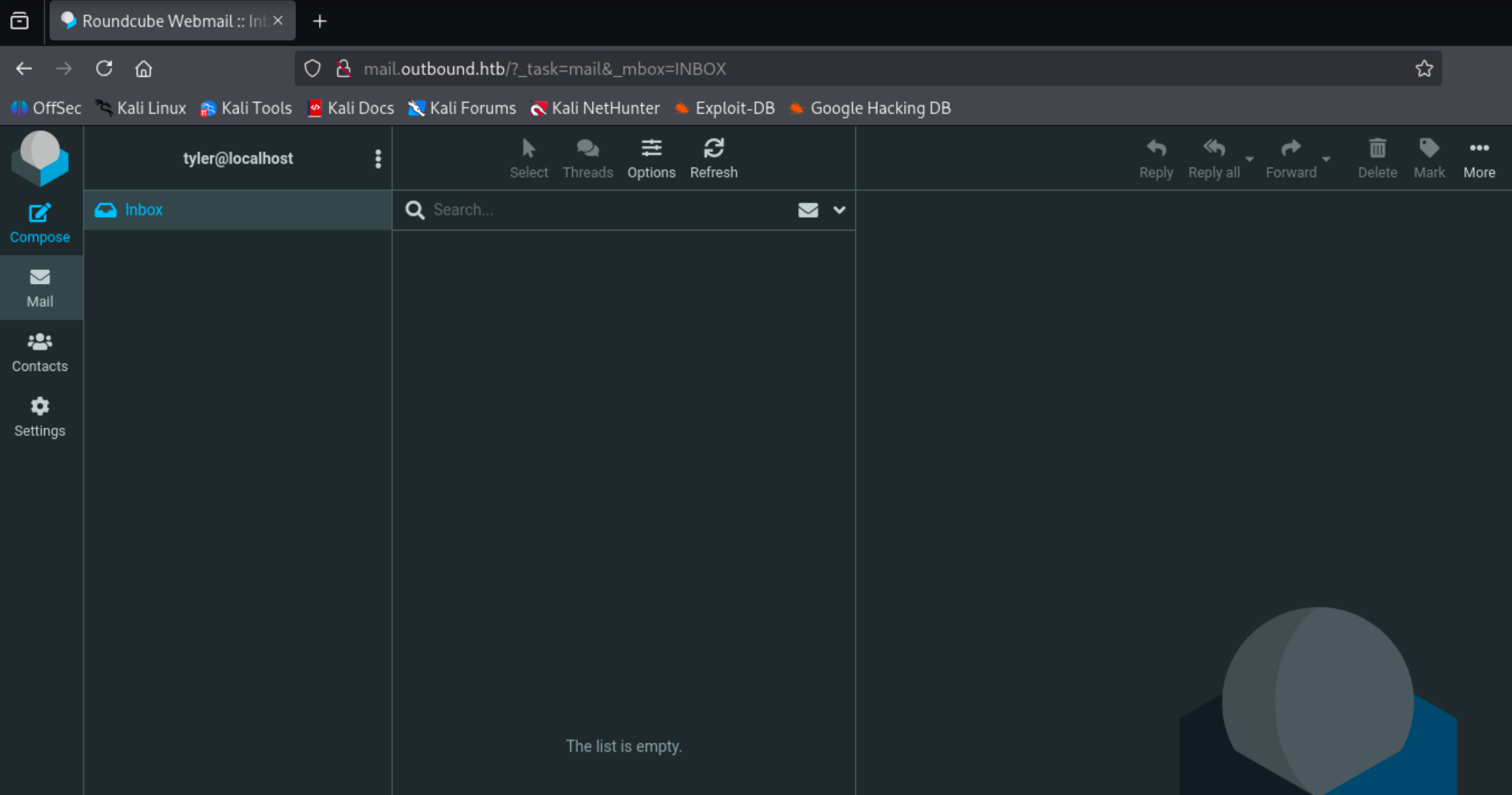
Task: Refresh the message list
Action: [x=713, y=157]
